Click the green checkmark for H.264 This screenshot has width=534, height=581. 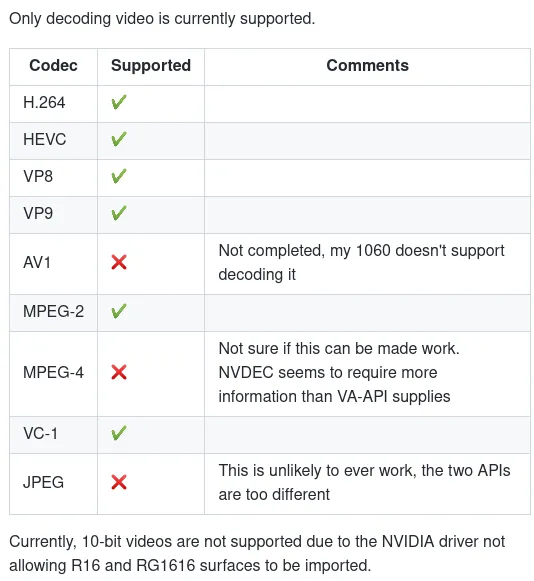(x=119, y=103)
